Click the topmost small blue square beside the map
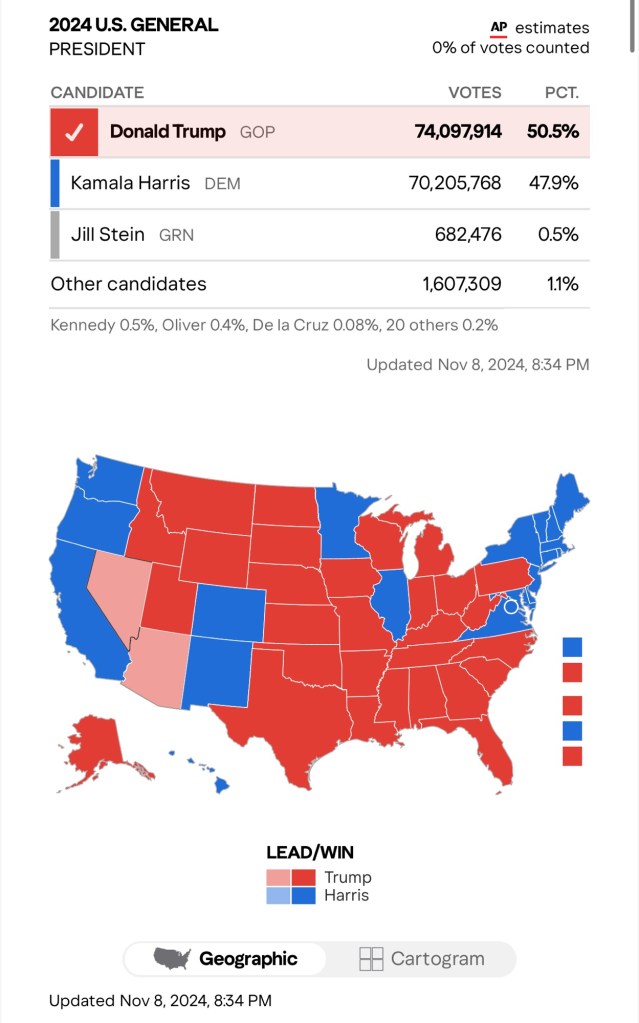Screen dimensions: 639x1023 click(x=572, y=646)
